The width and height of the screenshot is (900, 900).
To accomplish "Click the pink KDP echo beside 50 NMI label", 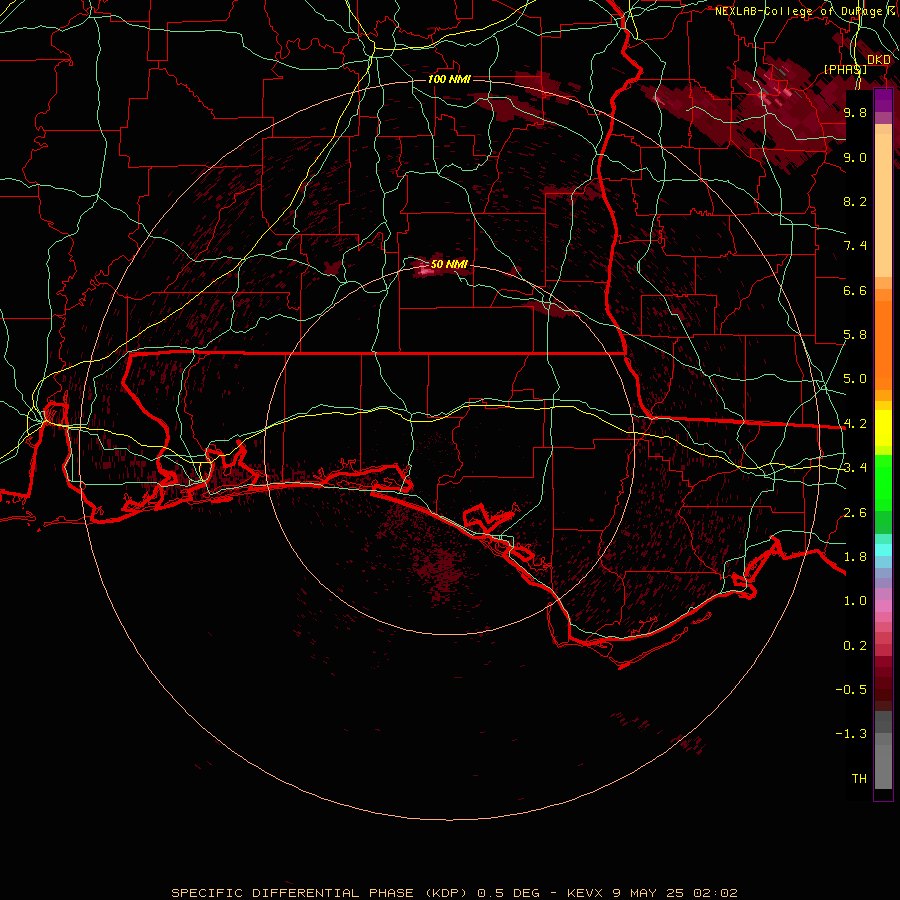I will click(425, 270).
